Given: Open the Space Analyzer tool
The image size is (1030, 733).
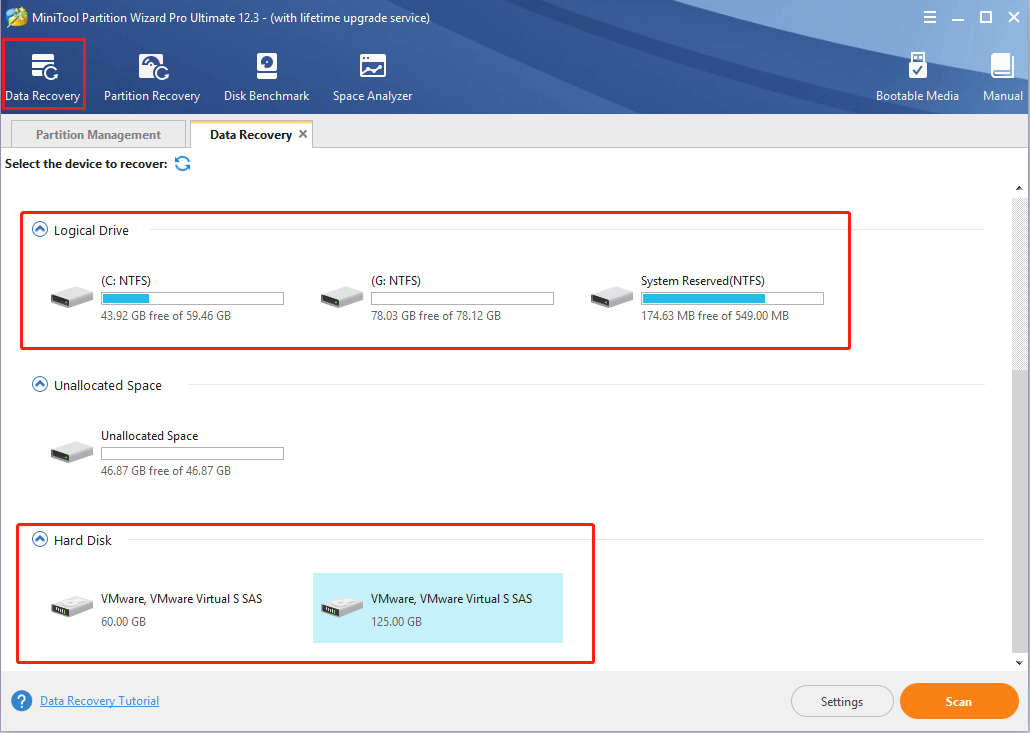Looking at the screenshot, I should [x=372, y=78].
